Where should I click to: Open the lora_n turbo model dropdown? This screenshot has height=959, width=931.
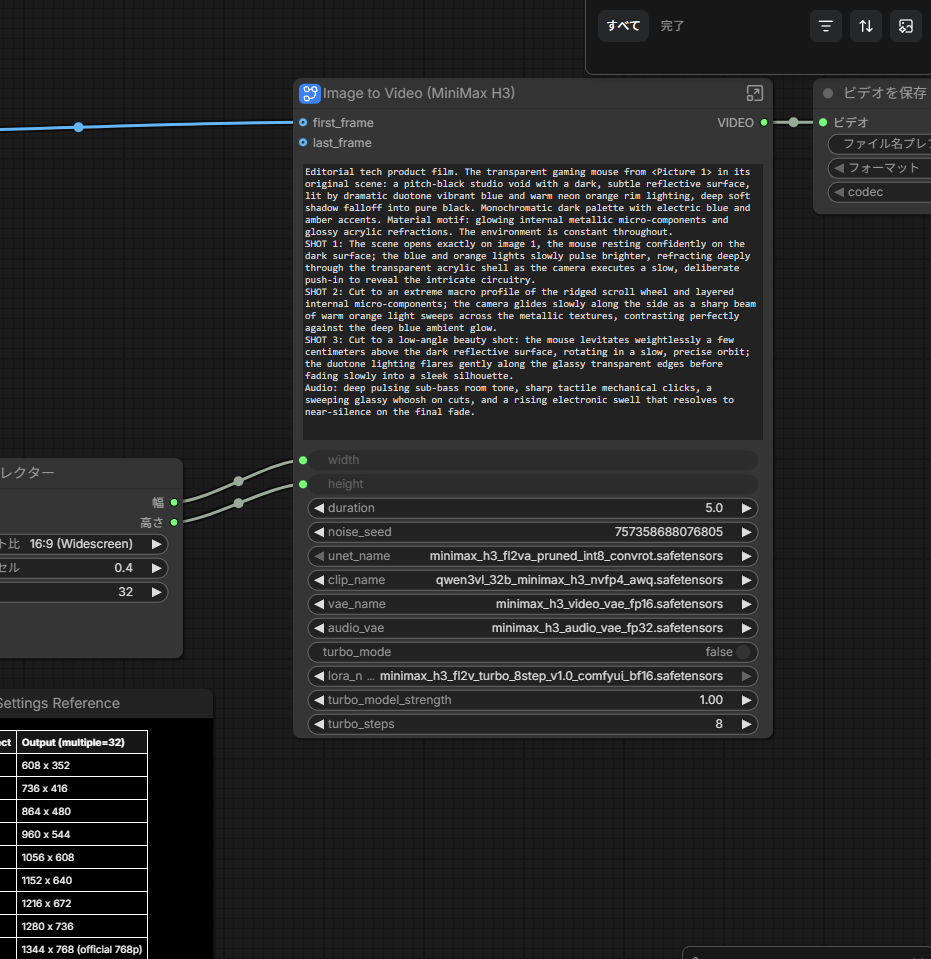(533, 676)
